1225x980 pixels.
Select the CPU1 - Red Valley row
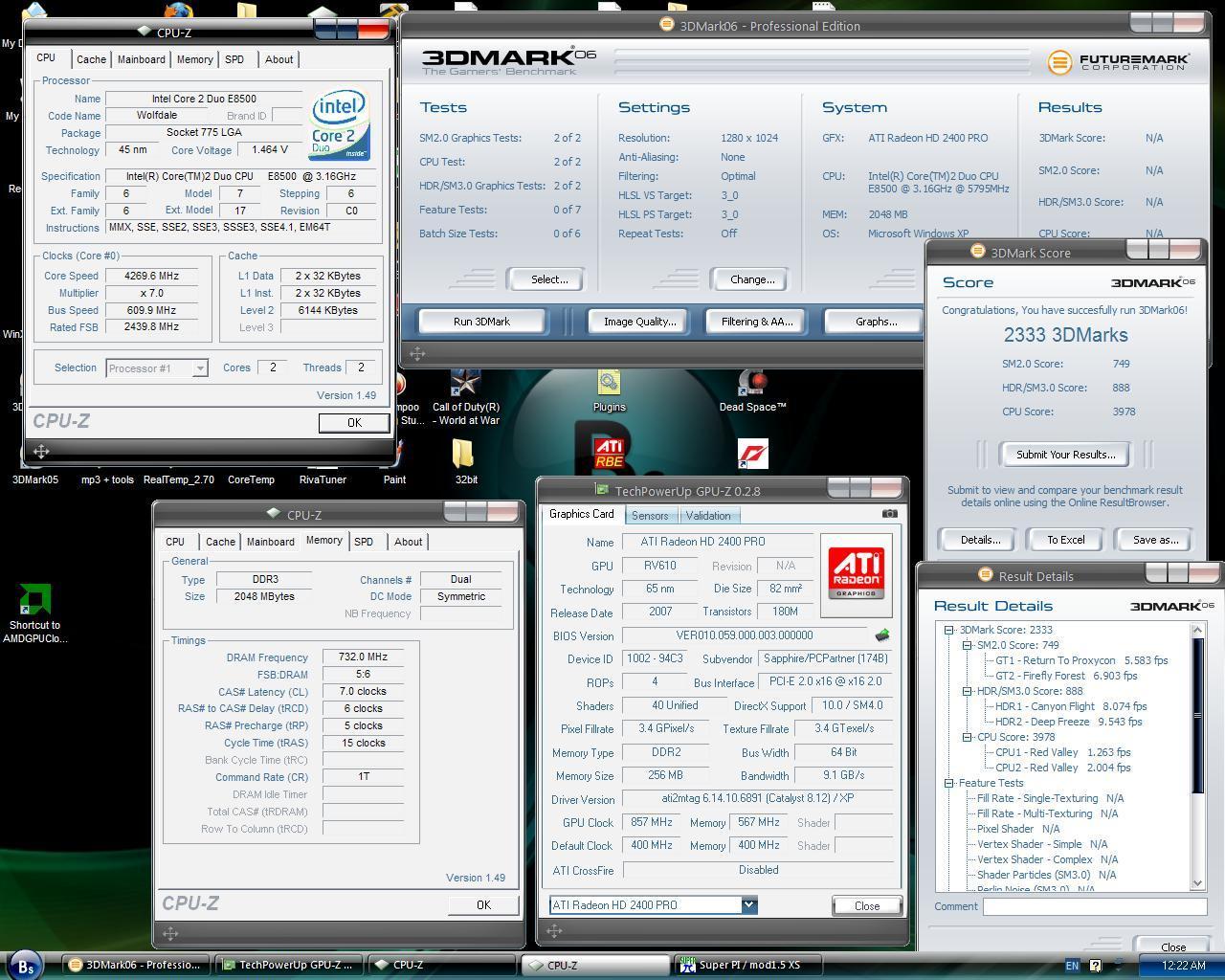point(1063,752)
